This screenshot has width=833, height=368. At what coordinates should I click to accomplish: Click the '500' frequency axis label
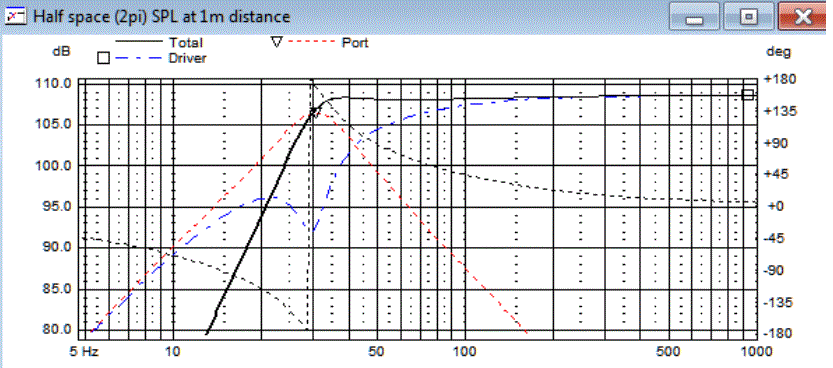(668, 352)
